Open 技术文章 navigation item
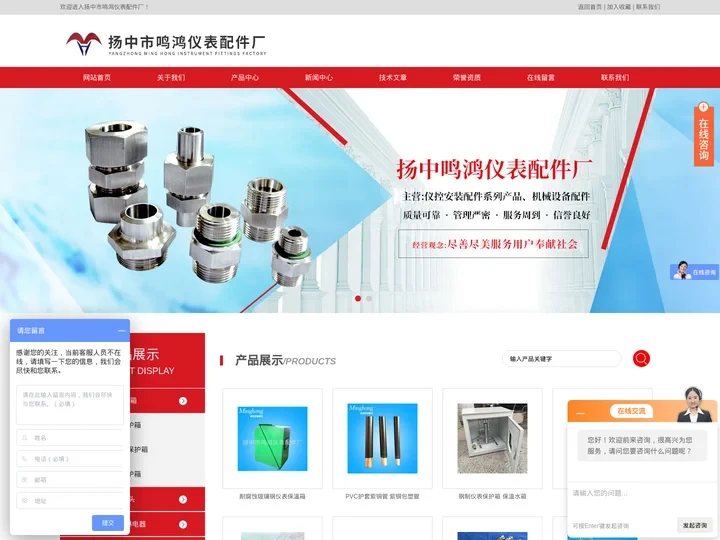Image resolution: width=720 pixels, height=540 pixels. coord(393,78)
